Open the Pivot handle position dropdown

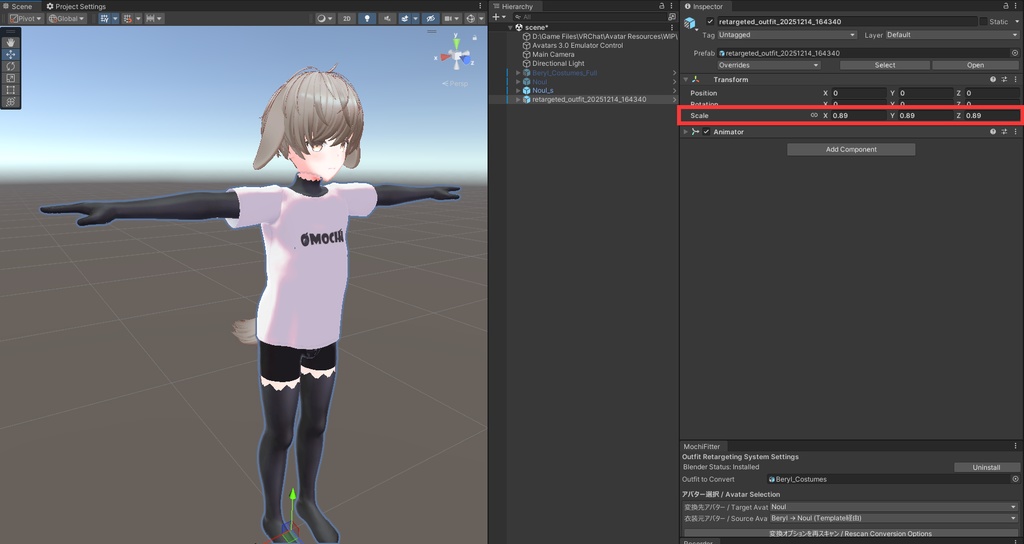coord(25,18)
